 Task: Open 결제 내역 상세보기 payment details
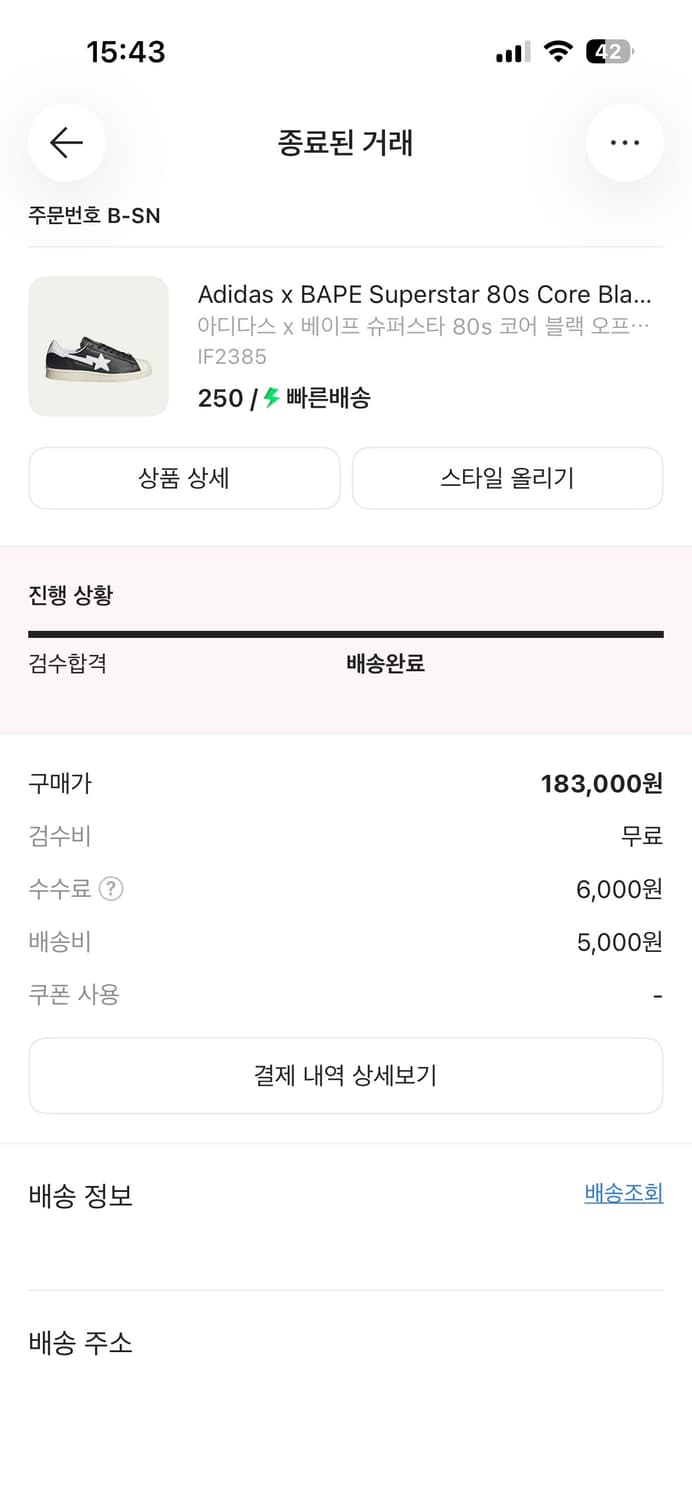[346, 1075]
